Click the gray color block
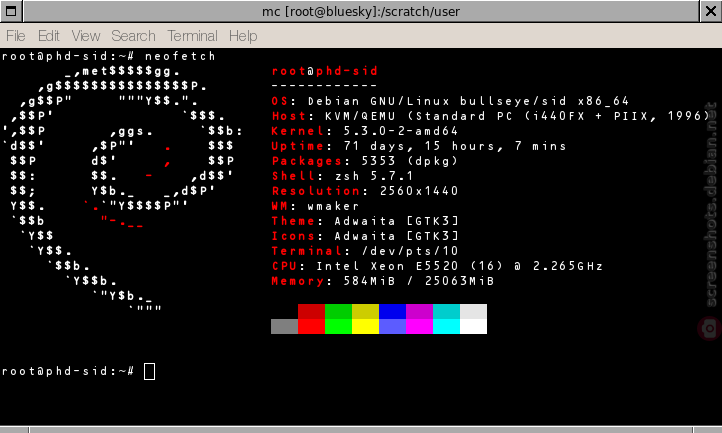722x433 pixels. pyautogui.click(x=285, y=326)
